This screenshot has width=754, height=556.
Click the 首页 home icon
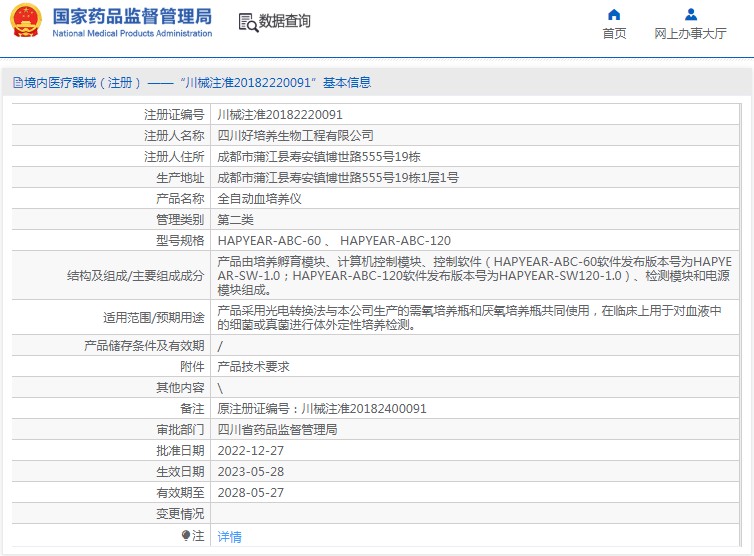click(614, 14)
